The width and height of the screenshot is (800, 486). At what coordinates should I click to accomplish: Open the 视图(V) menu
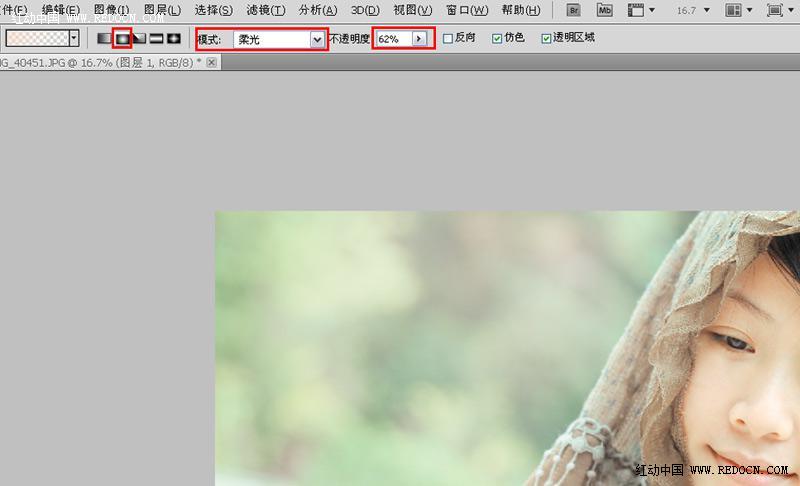[412, 10]
